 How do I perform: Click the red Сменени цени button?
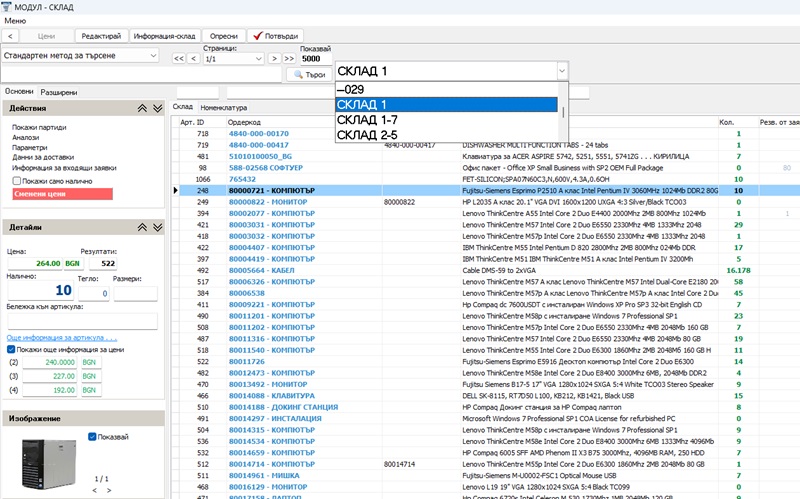point(63,194)
